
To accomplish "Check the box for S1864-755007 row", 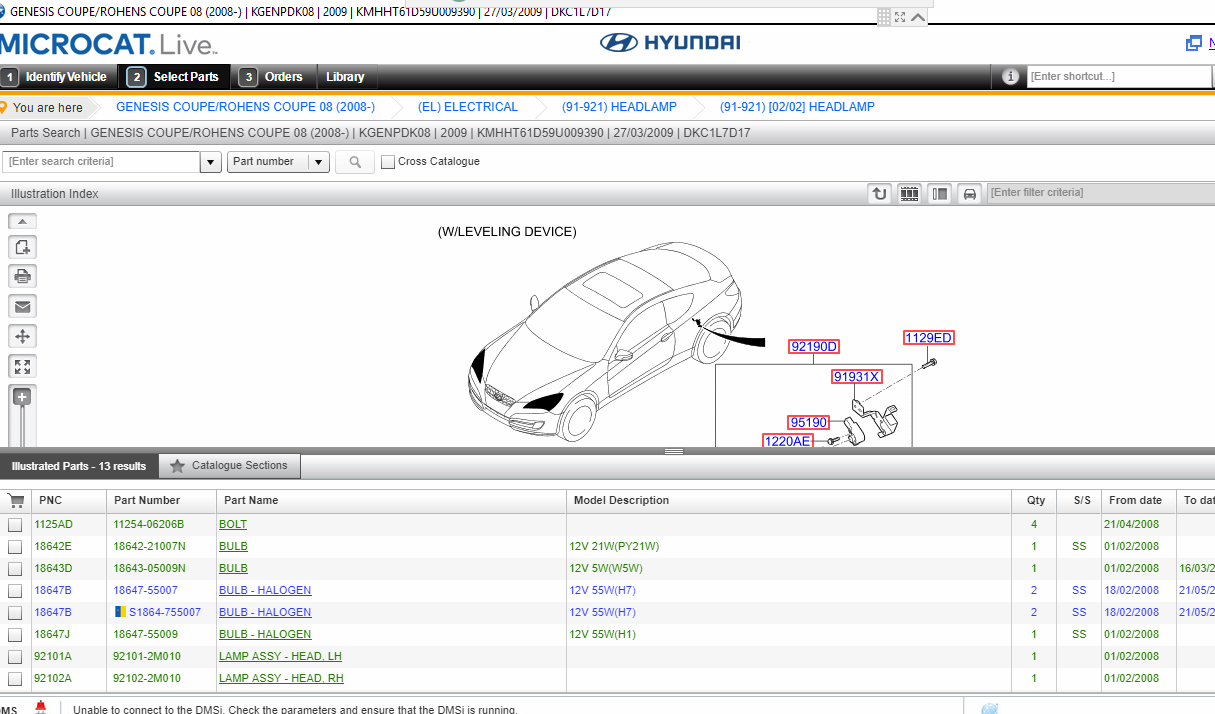I will point(15,613).
